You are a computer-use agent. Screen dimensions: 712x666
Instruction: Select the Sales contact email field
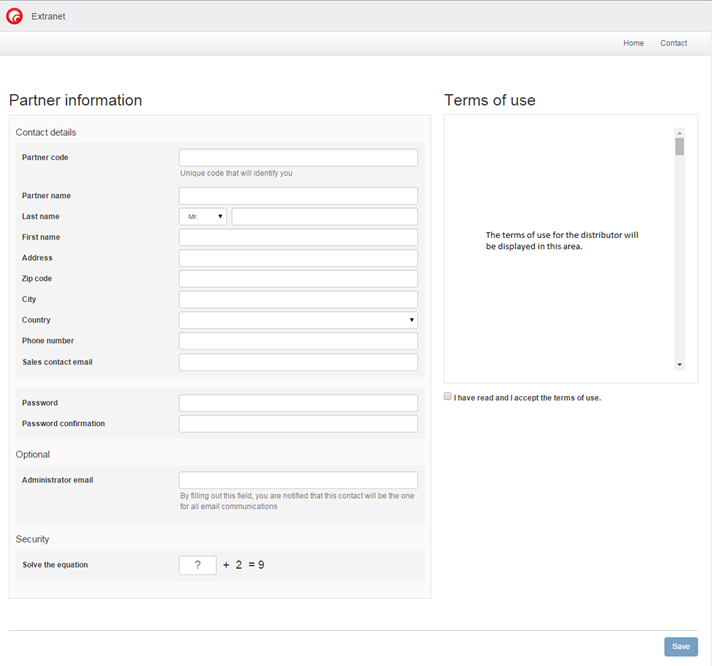(298, 362)
